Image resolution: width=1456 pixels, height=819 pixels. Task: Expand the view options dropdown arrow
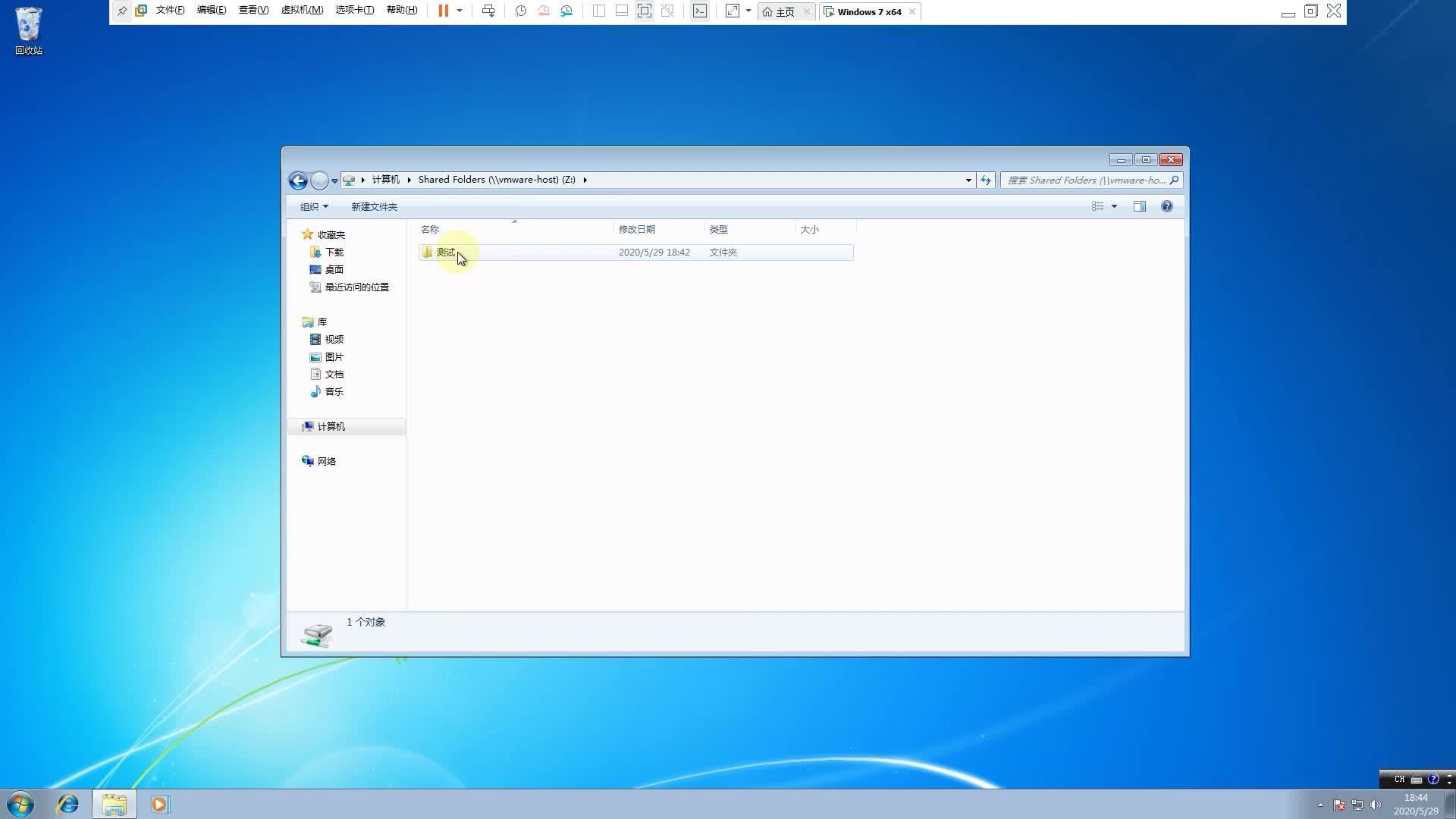click(1114, 206)
